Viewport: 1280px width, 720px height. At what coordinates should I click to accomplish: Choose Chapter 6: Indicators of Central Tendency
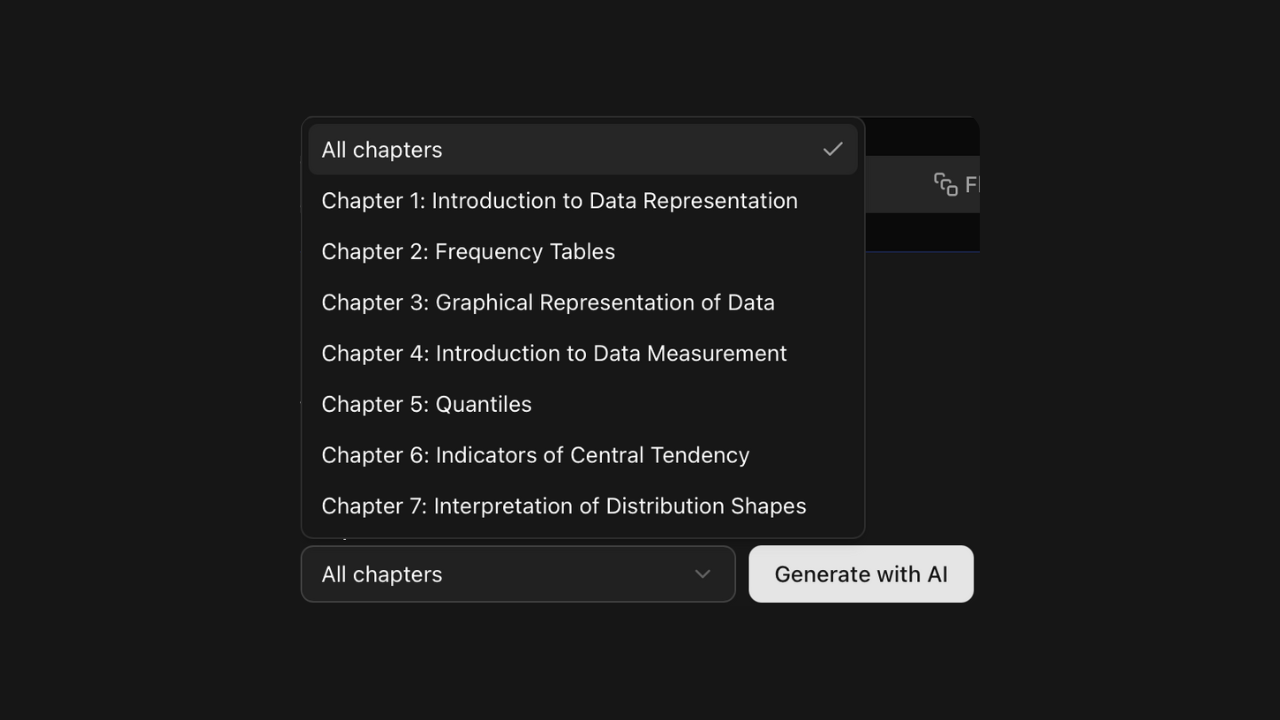point(535,455)
